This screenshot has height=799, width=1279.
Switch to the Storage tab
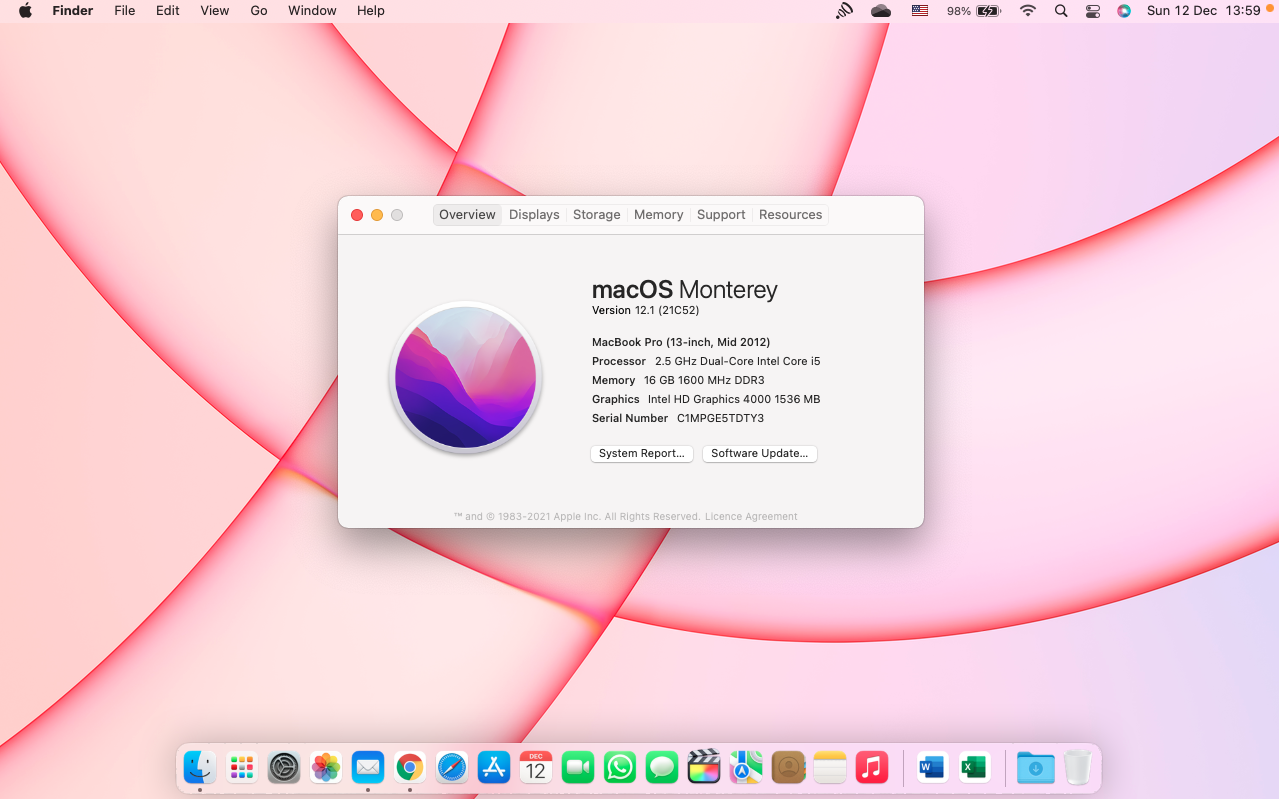point(597,215)
